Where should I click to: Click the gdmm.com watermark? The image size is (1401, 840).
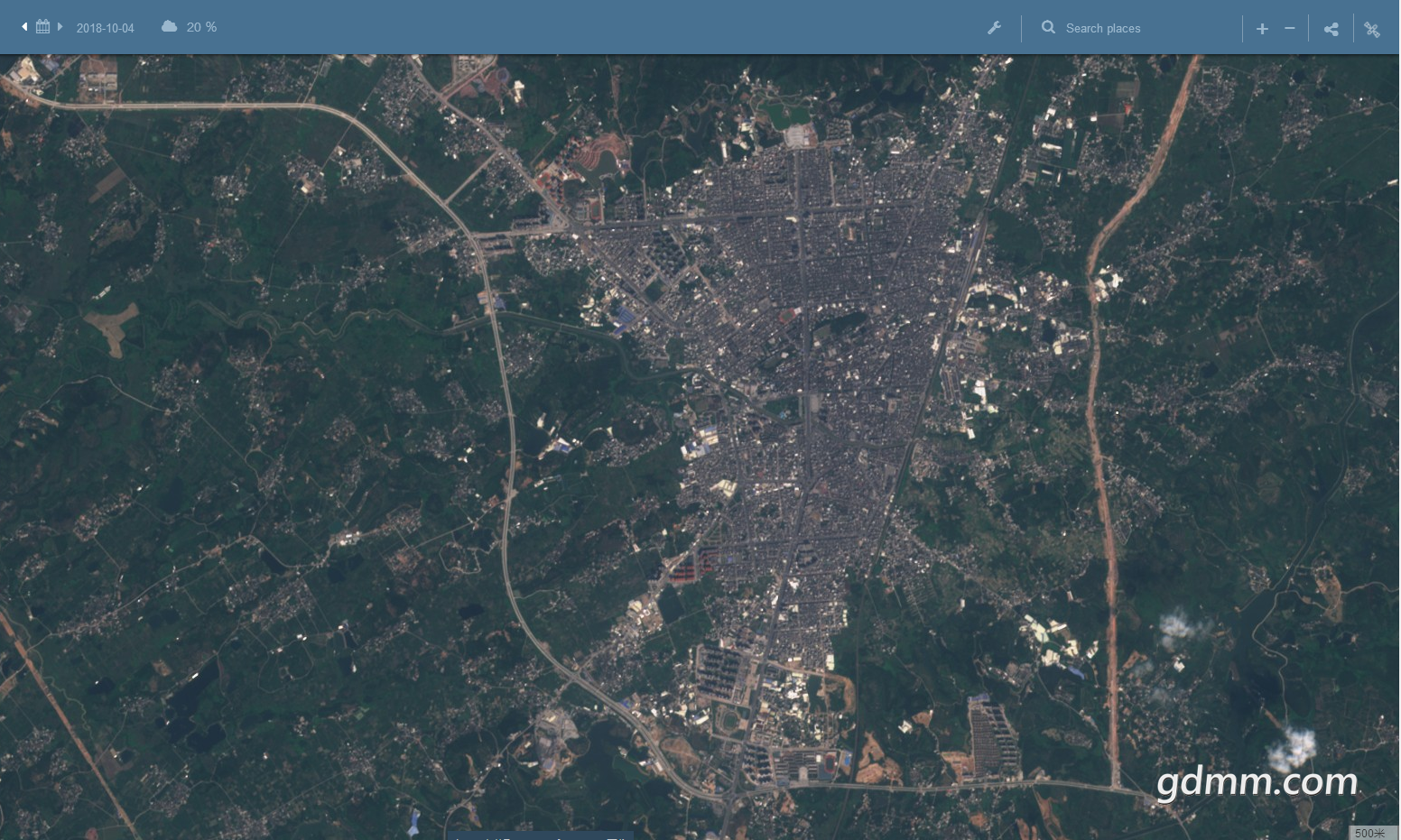[x=1257, y=781]
